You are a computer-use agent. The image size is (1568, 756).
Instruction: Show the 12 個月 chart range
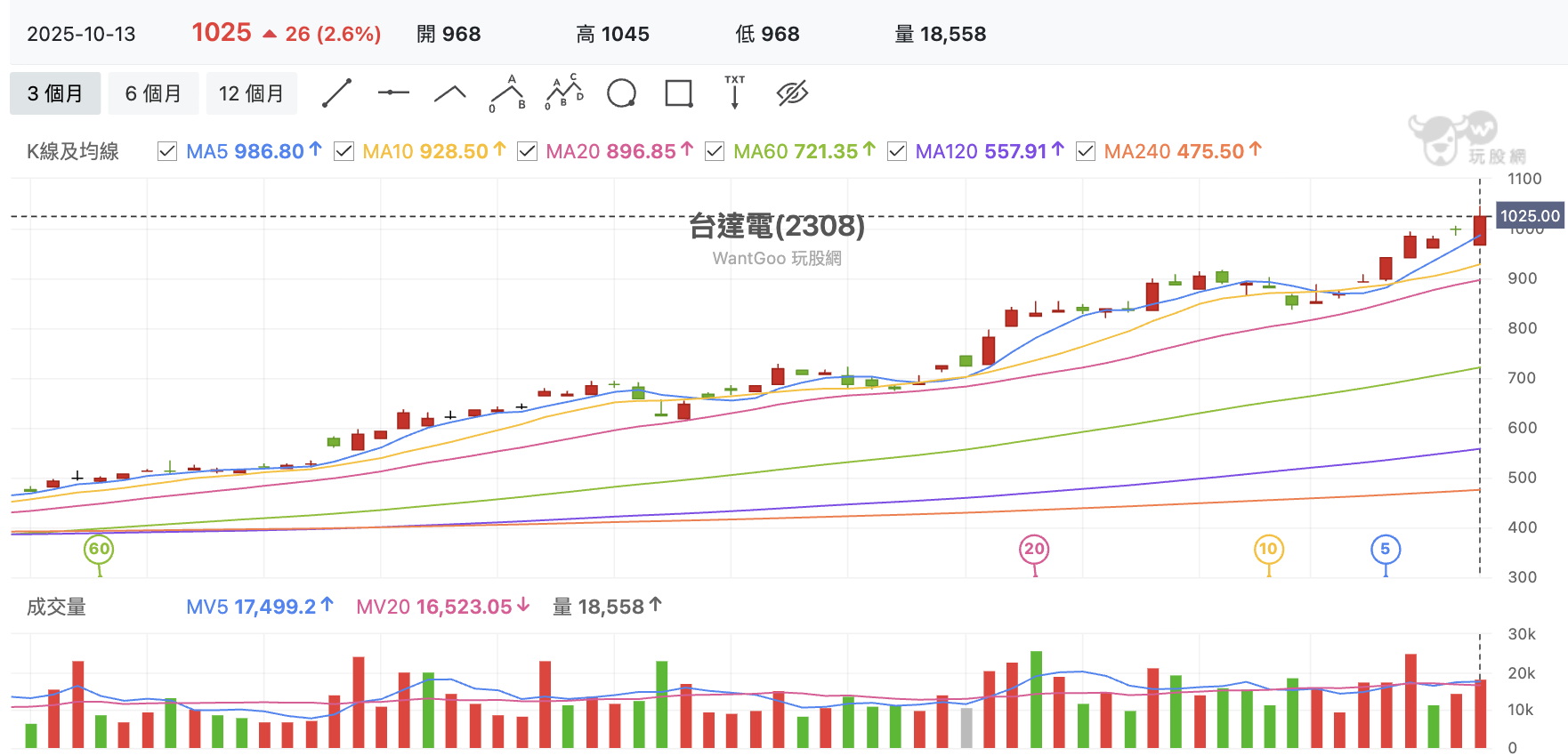point(252,93)
